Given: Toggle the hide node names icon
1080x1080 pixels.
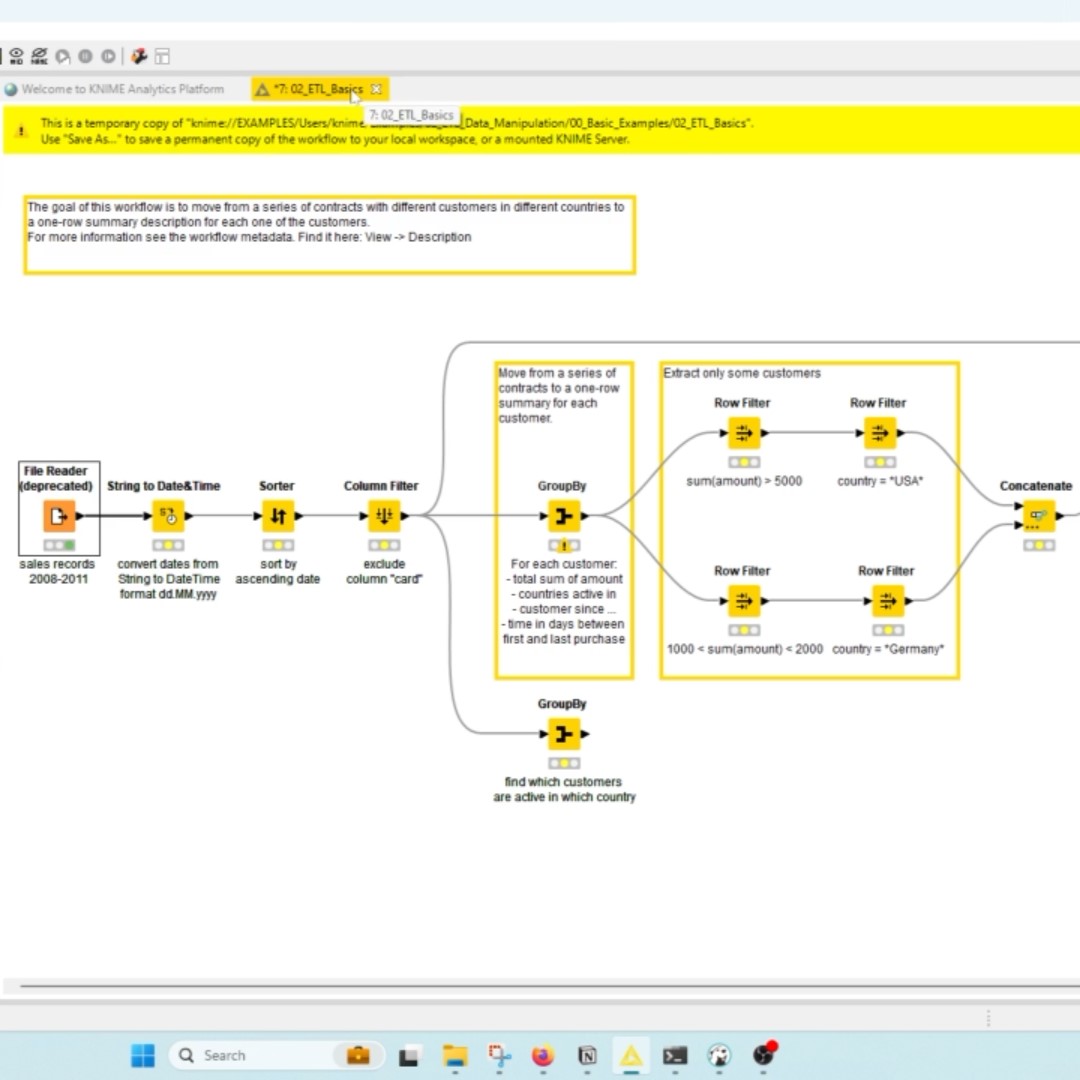Looking at the screenshot, I should click(x=38, y=56).
